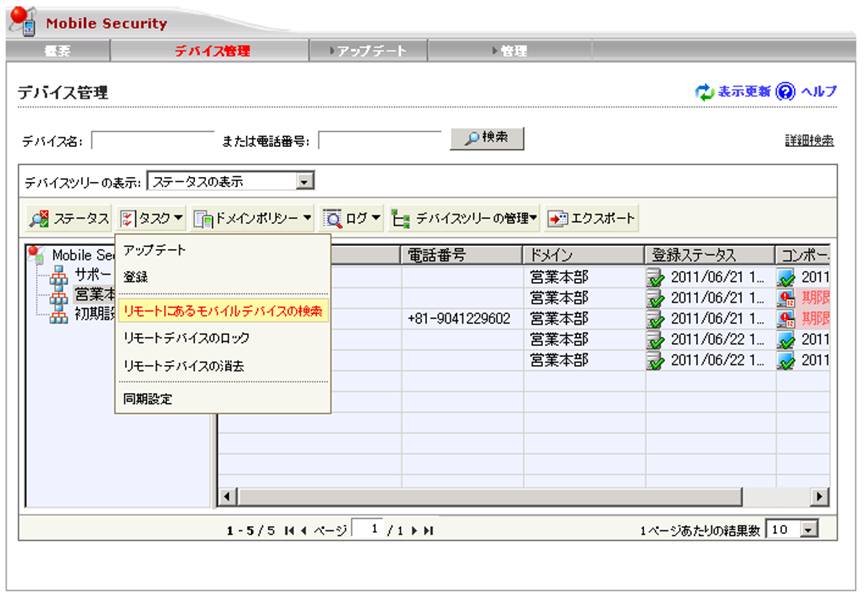Click the エクスポート export icon
The width and height of the screenshot is (864, 596).
click(x=557, y=218)
